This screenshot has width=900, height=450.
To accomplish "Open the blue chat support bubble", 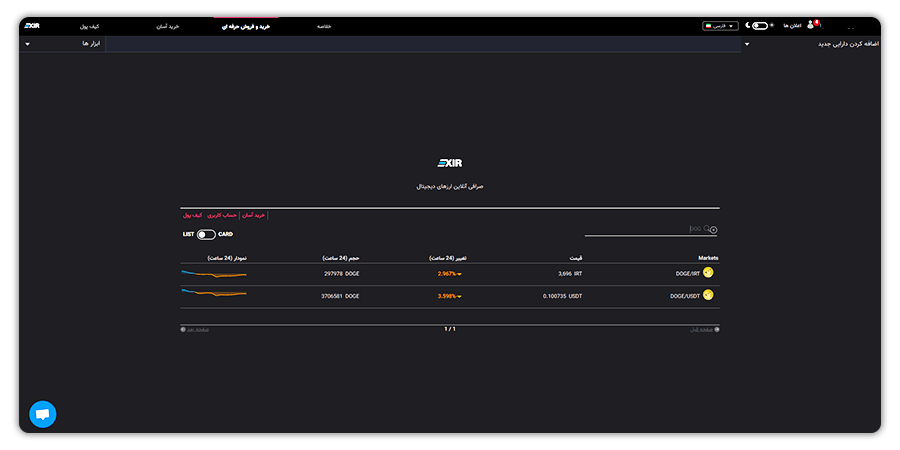I will click(x=42, y=414).
